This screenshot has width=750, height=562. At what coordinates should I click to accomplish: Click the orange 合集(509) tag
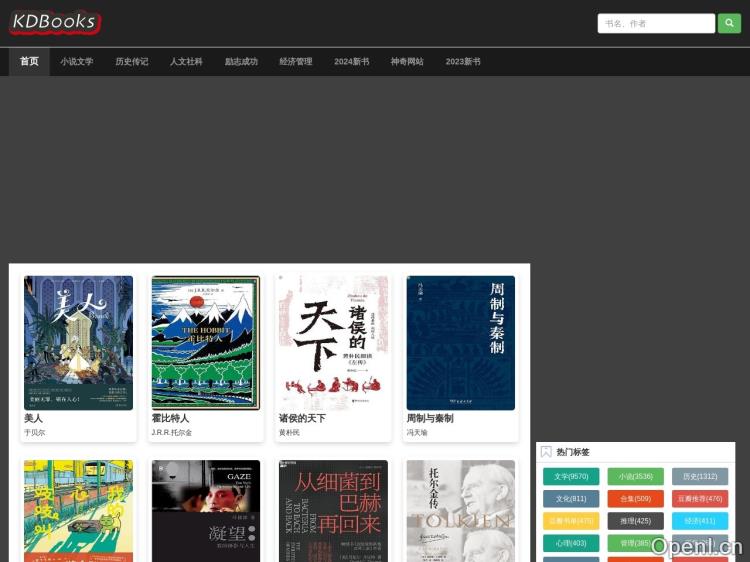pyautogui.click(x=635, y=499)
